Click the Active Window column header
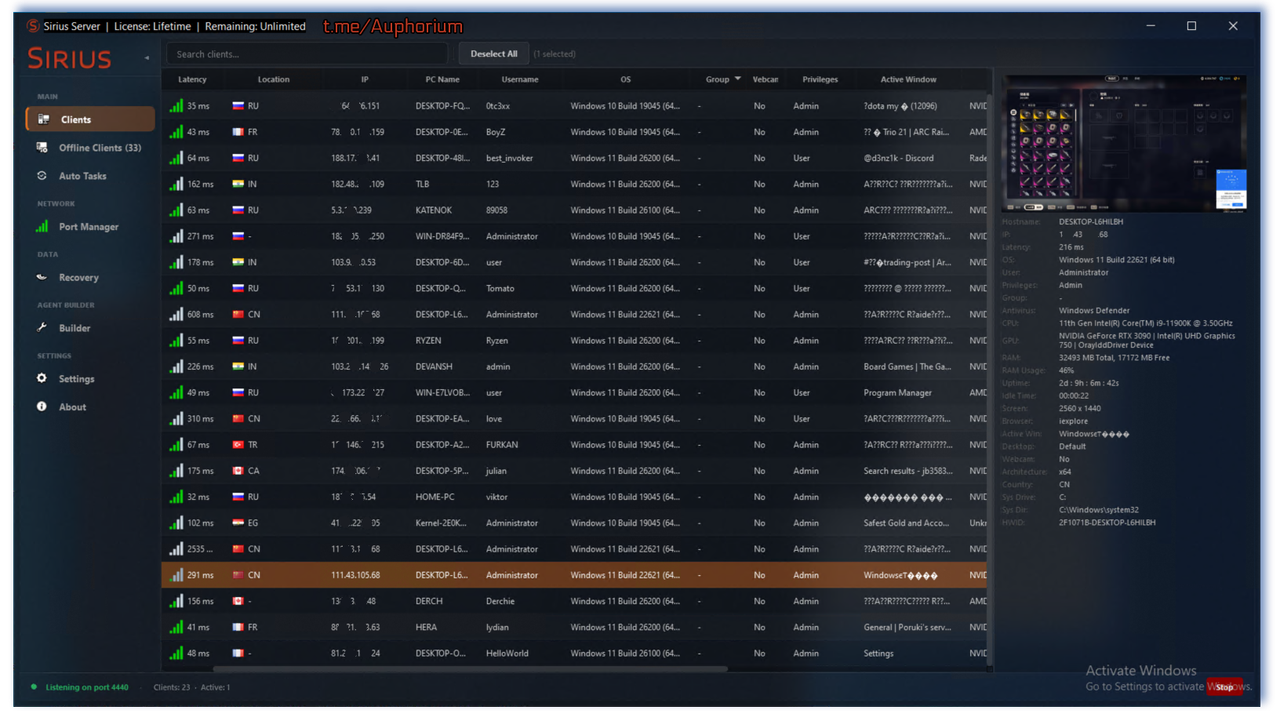This screenshot has height=711, width=1280. (908, 79)
